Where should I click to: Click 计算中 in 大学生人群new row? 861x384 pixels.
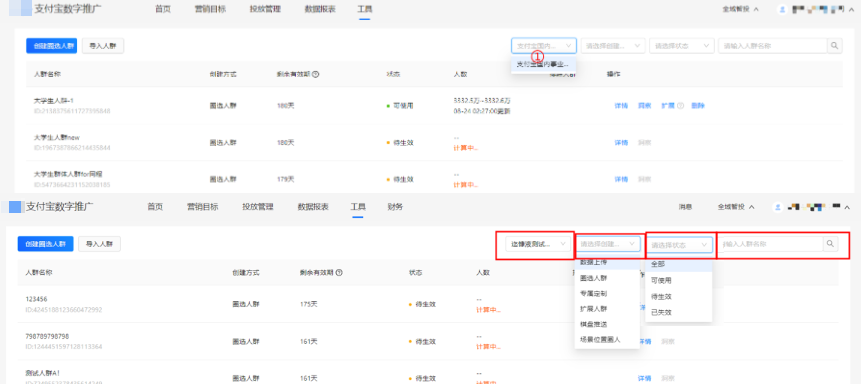[466, 148]
